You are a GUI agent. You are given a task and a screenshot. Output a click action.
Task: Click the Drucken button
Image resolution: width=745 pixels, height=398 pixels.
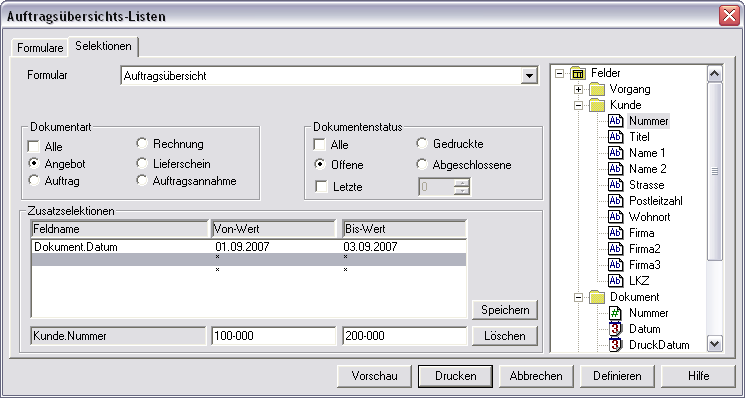(x=456, y=376)
